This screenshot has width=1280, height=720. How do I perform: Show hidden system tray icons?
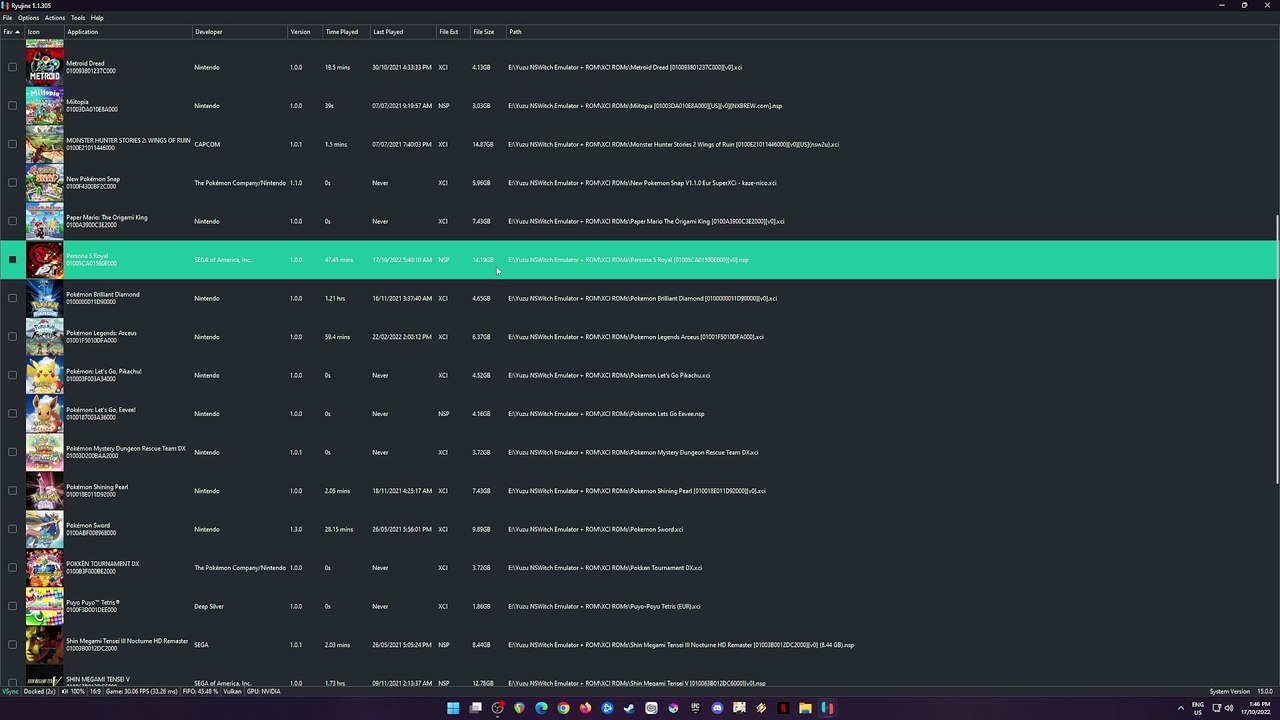coord(1180,708)
